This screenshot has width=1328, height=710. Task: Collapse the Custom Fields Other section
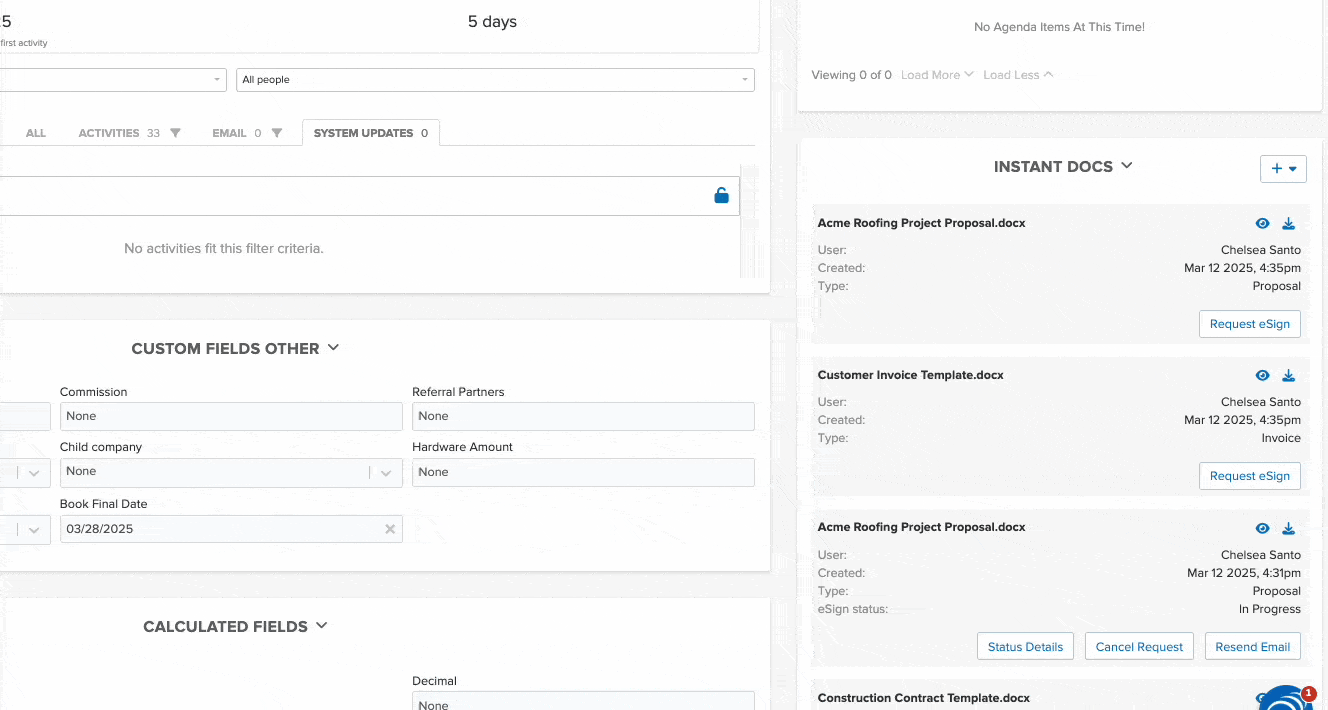334,348
